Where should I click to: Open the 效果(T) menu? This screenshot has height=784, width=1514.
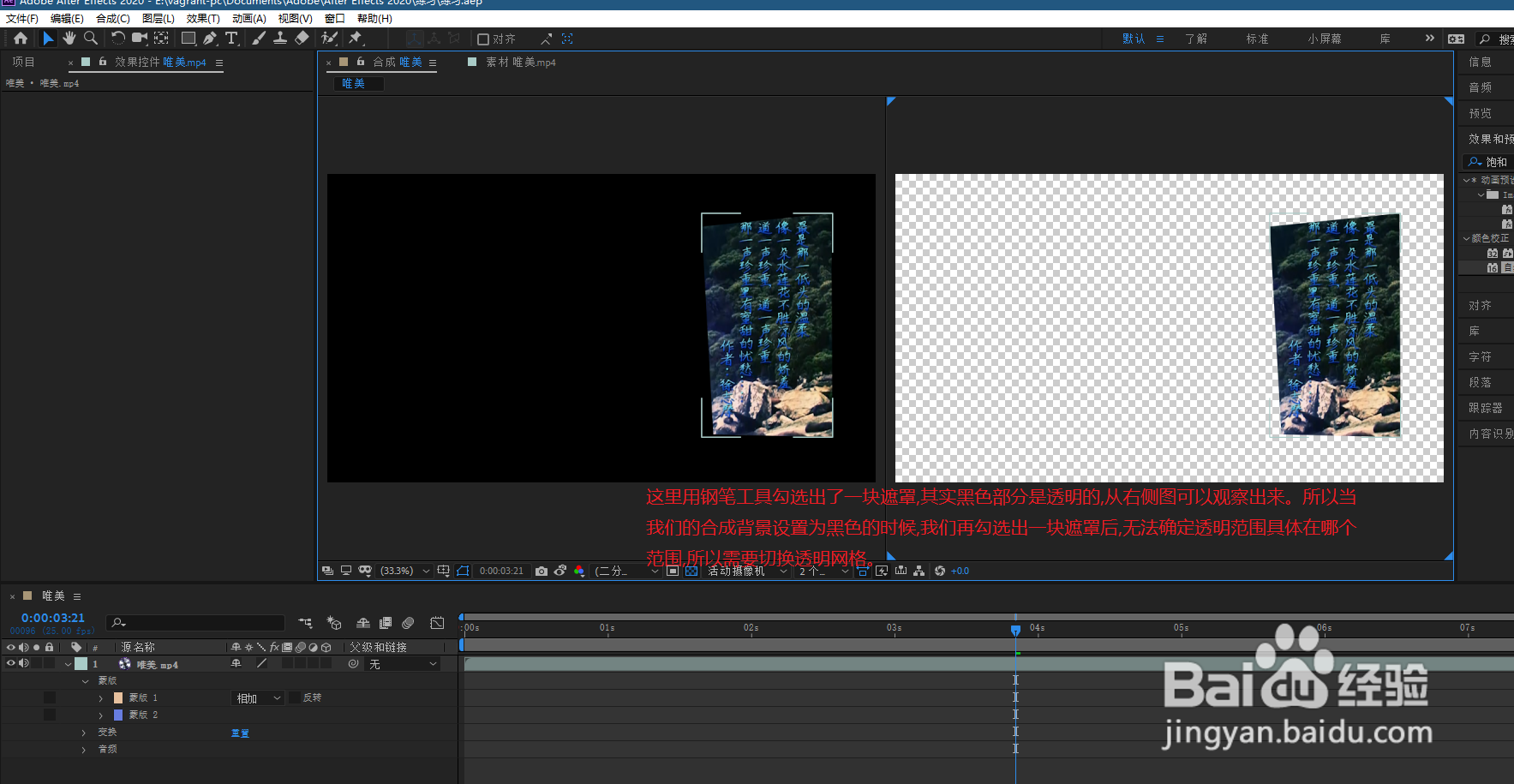point(203,18)
